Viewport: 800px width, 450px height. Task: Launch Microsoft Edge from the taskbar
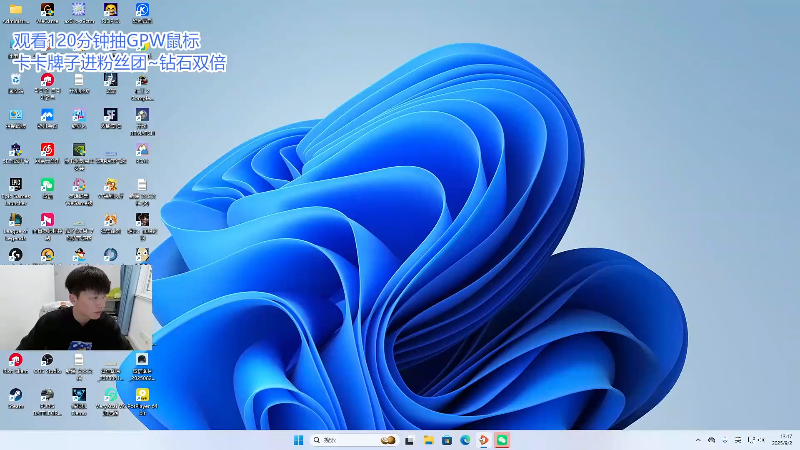click(465, 440)
